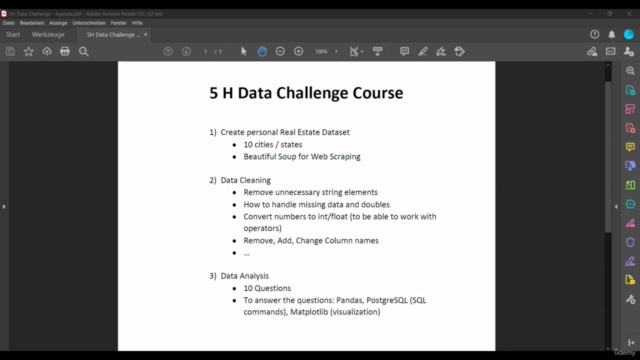Share file with others icon
The image size is (640, 360).
pyautogui.click(x=629, y=51)
